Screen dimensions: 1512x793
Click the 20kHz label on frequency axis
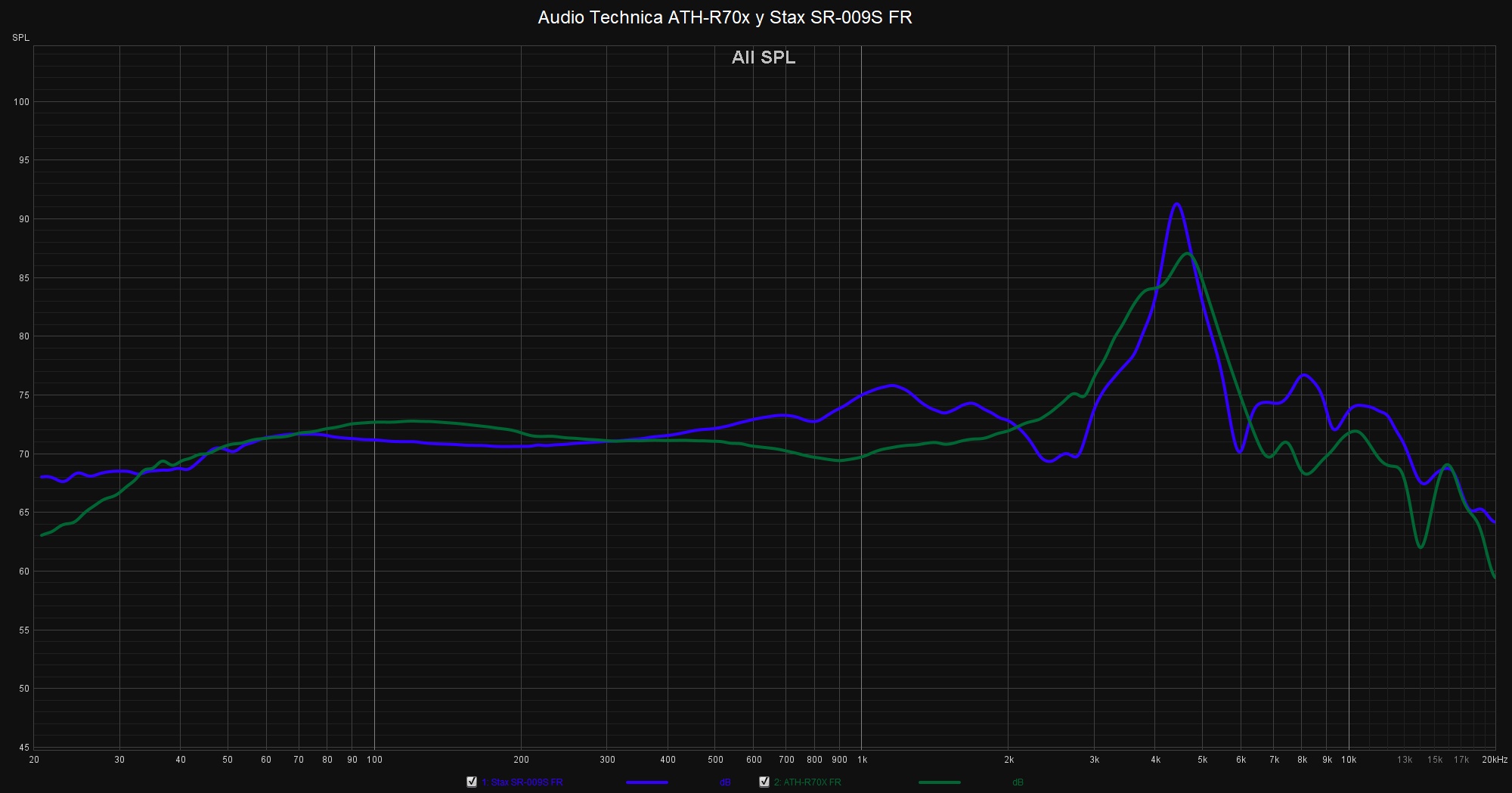pos(1494,760)
